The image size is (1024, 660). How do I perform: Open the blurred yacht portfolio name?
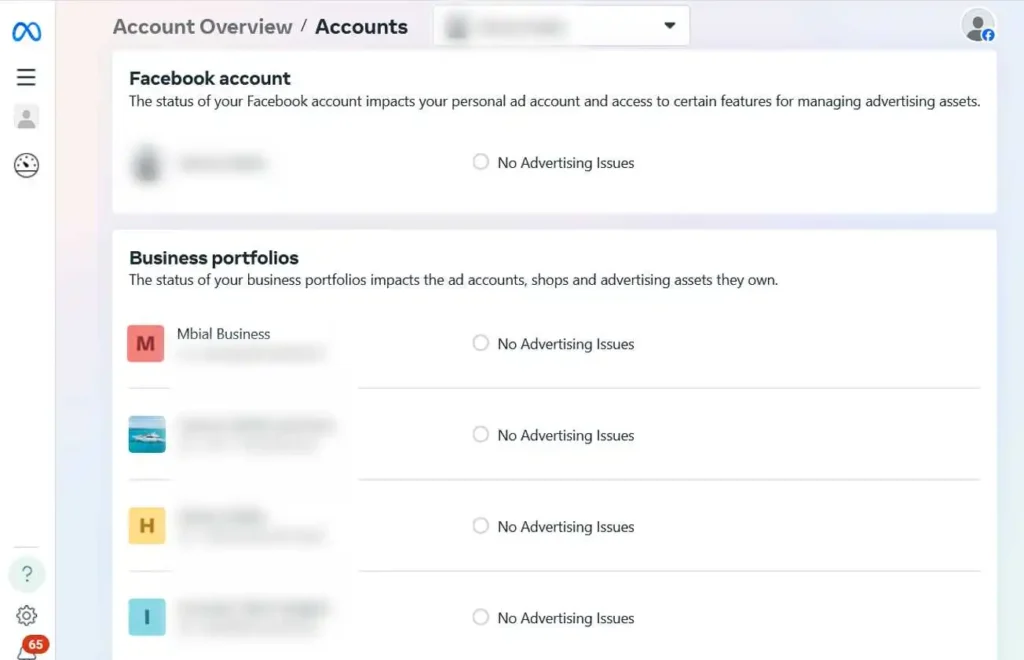point(257,426)
